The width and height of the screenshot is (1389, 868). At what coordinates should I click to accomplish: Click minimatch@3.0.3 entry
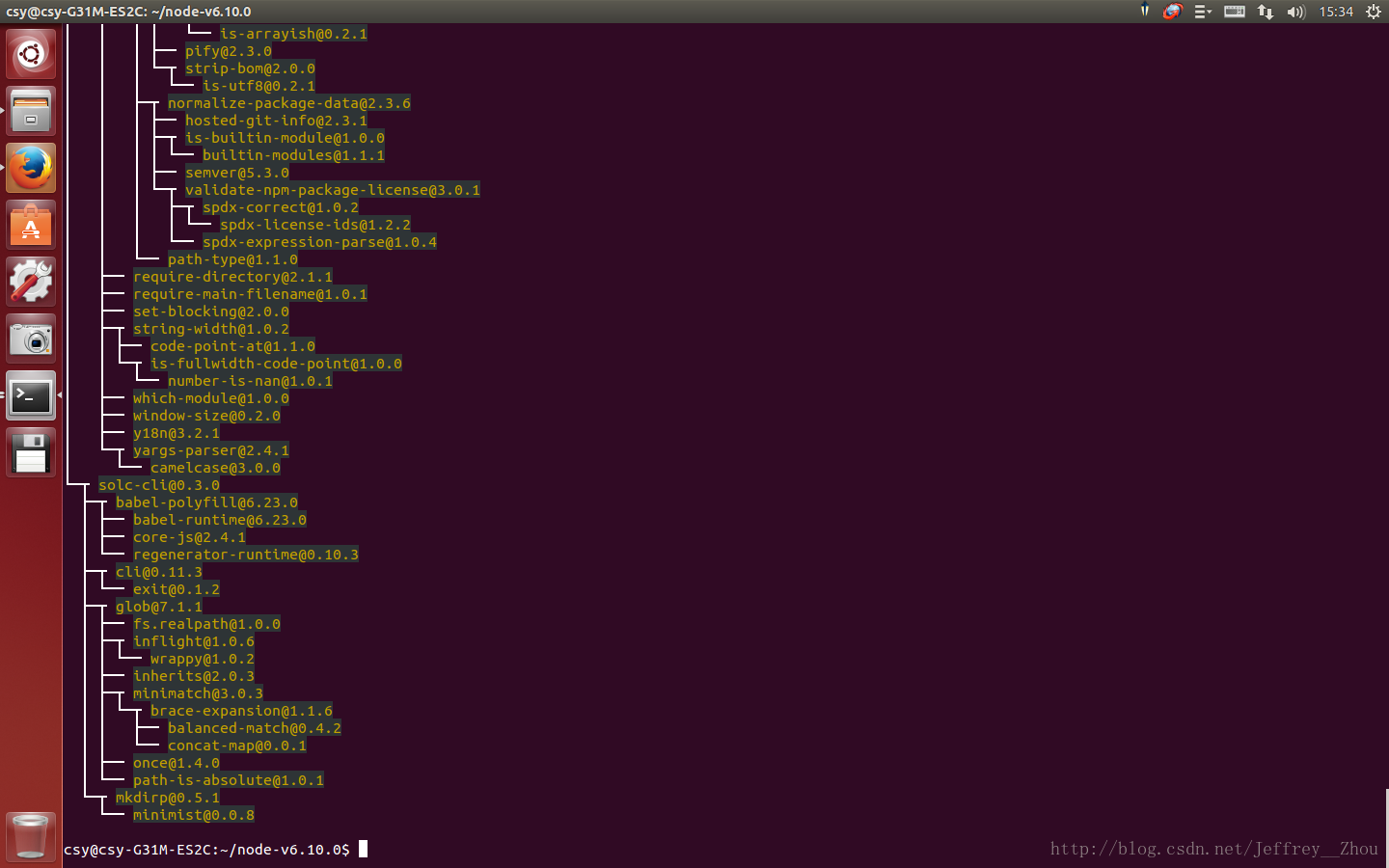(198, 693)
